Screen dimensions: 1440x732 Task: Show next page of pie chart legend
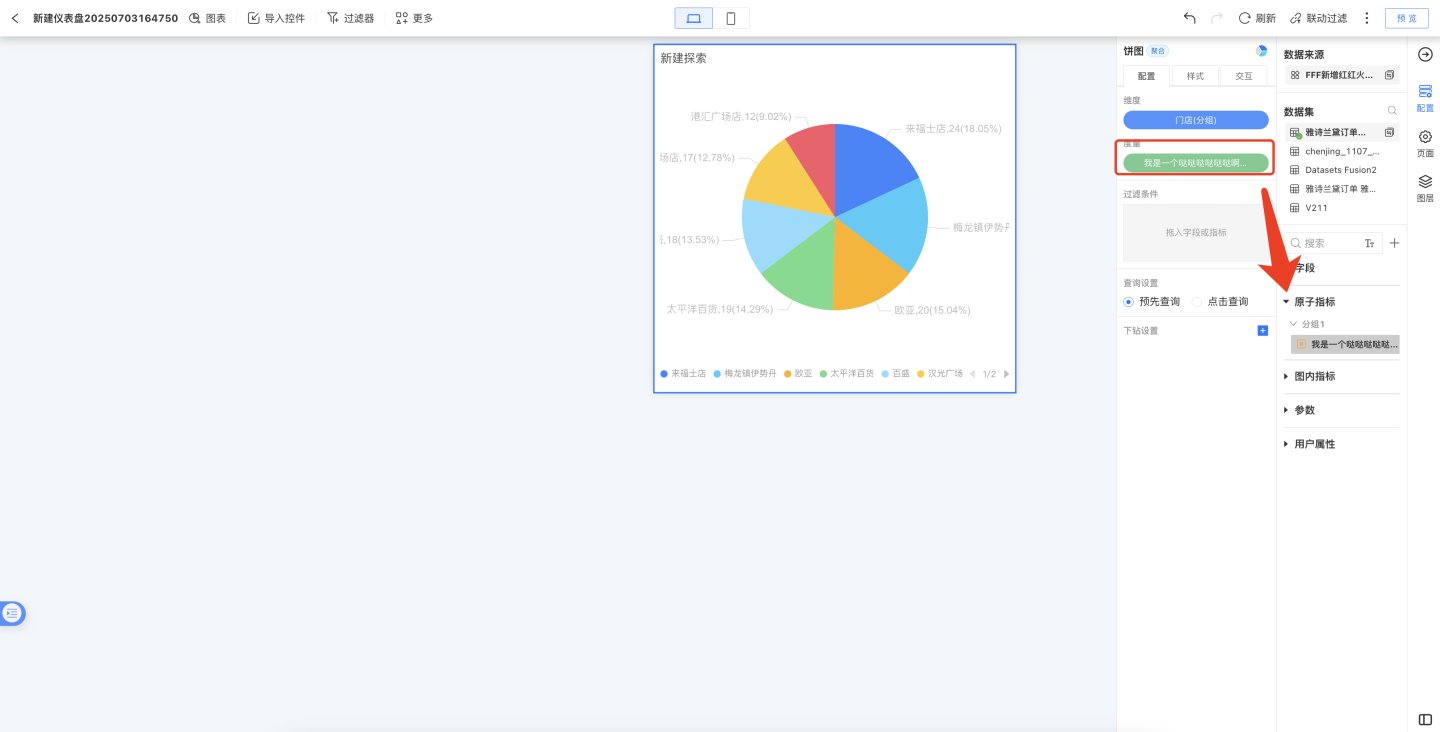pos(1006,374)
